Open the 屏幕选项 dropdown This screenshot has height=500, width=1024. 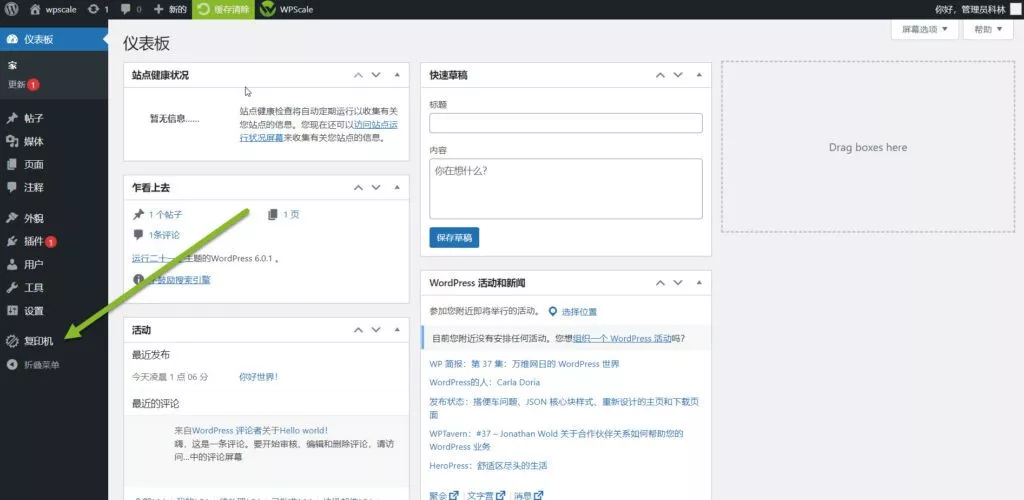(924, 29)
